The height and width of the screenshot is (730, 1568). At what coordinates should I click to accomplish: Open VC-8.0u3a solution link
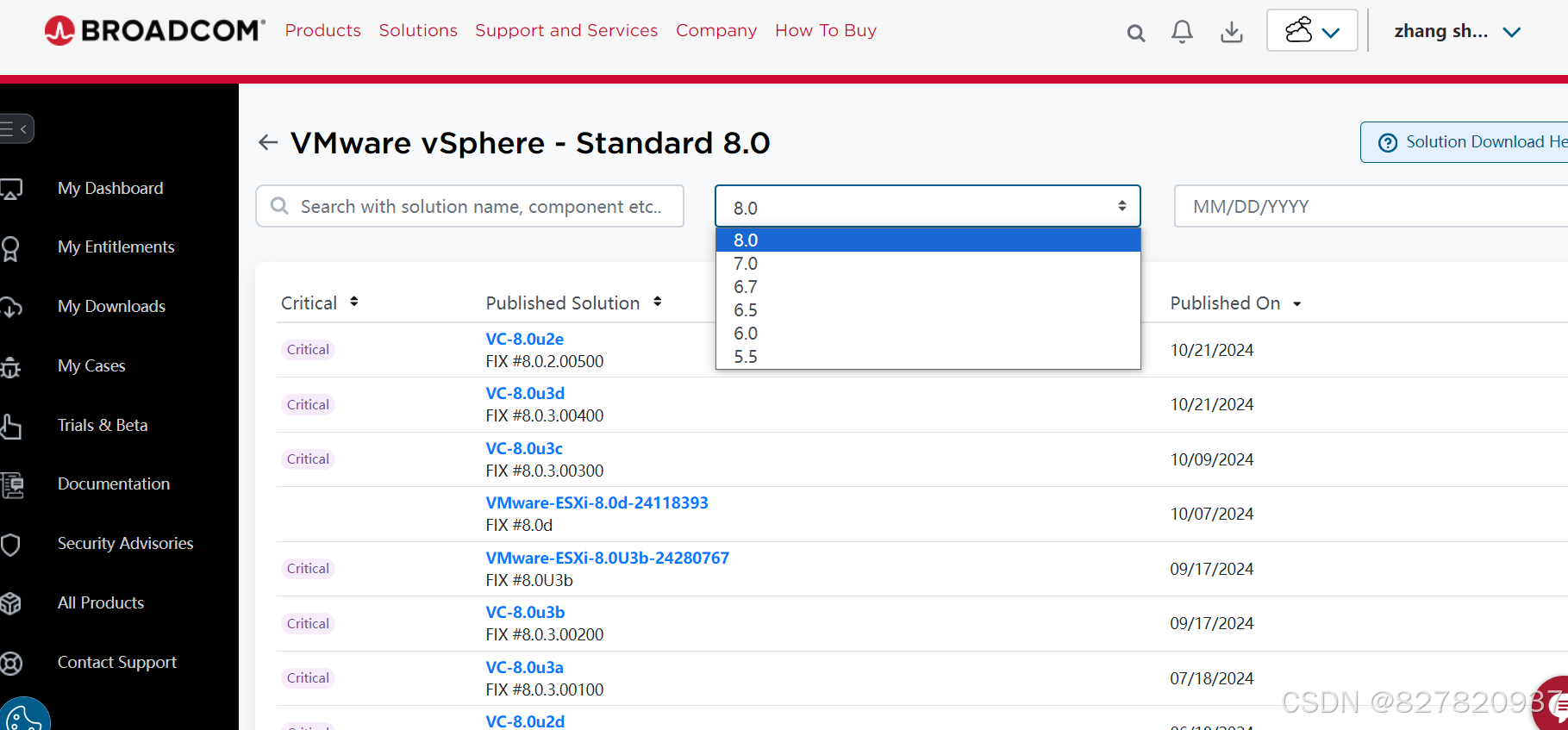(x=525, y=668)
